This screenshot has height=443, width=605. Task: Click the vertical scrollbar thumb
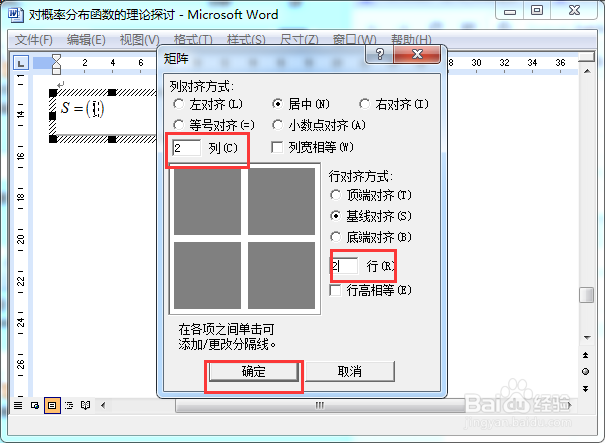pos(587,295)
